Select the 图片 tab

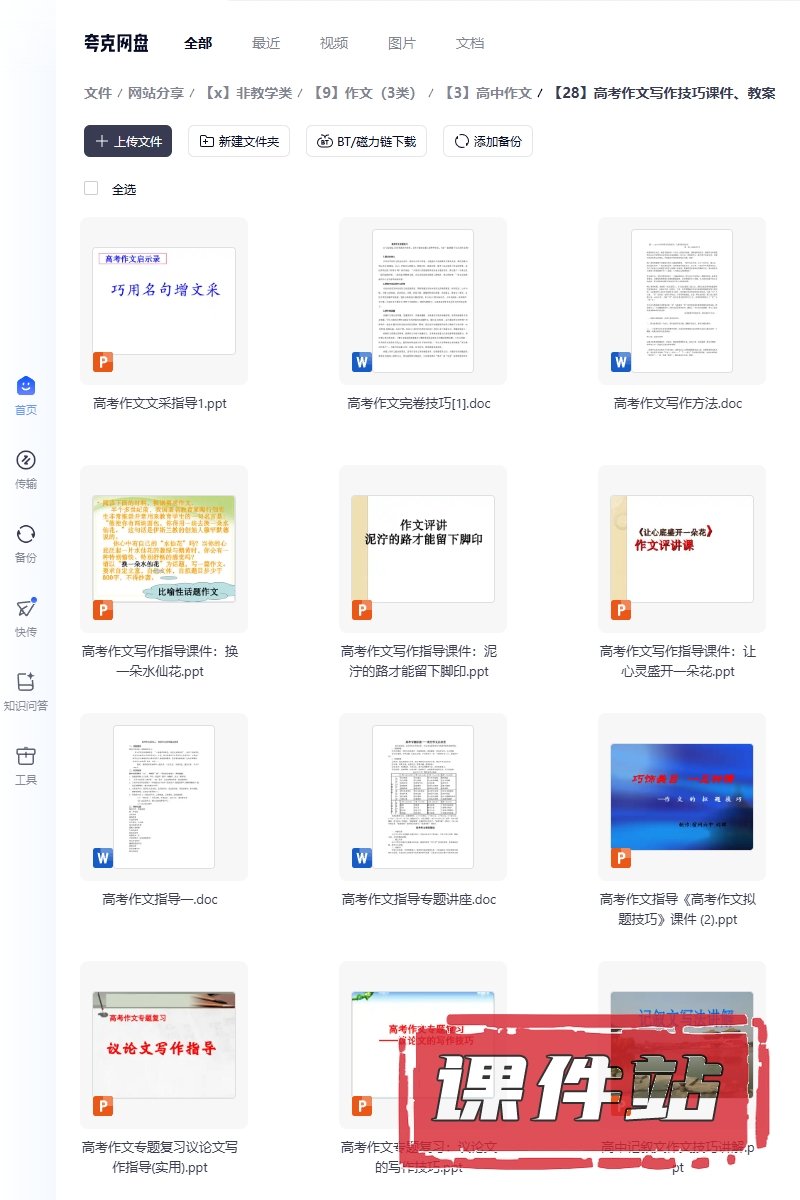402,43
